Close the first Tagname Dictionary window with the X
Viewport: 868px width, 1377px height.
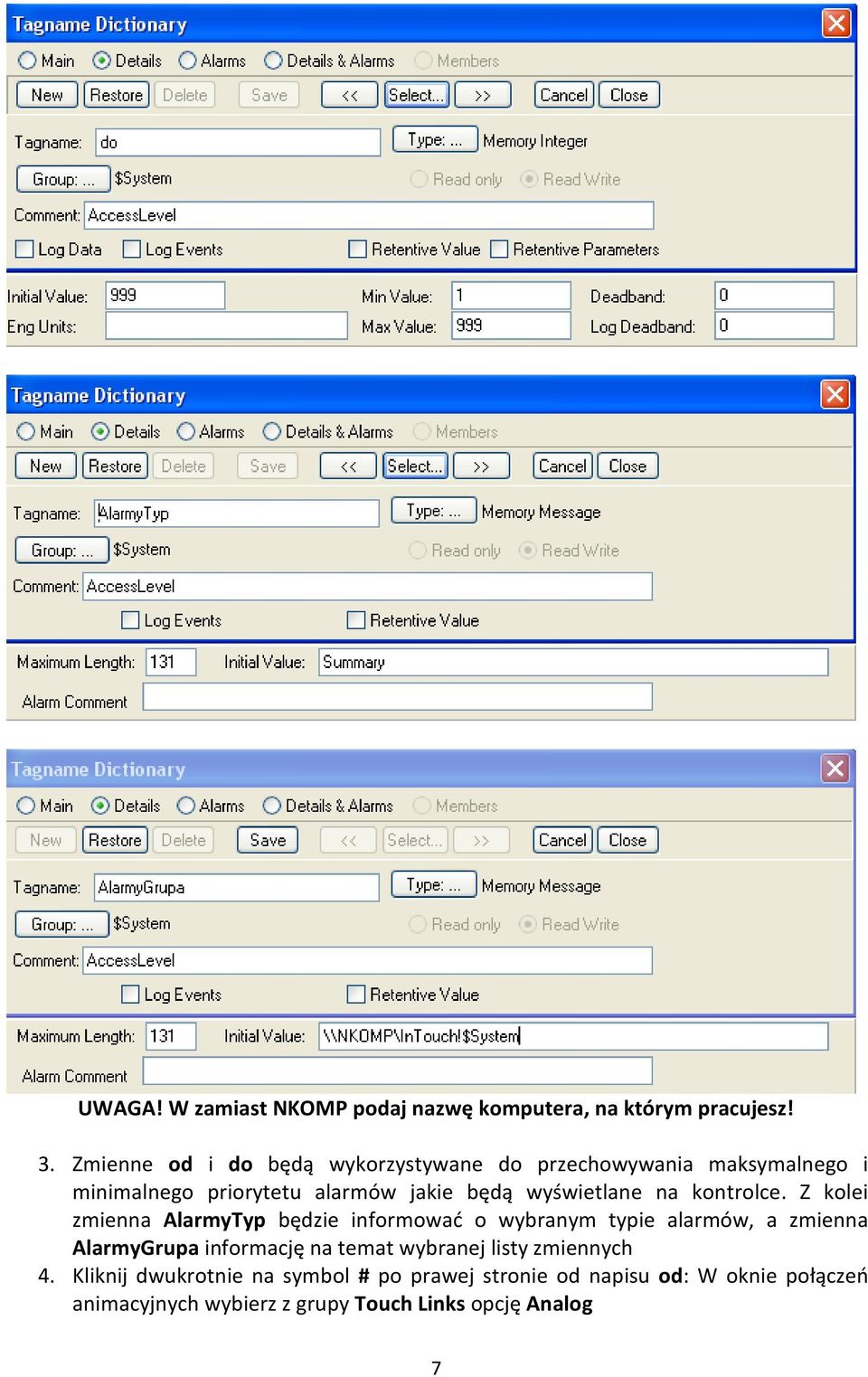point(837,23)
